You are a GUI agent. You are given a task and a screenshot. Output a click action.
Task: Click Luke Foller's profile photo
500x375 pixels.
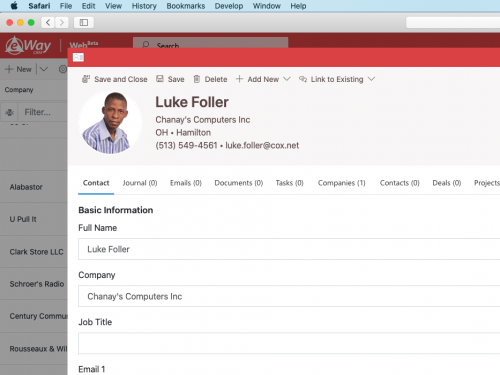110,123
